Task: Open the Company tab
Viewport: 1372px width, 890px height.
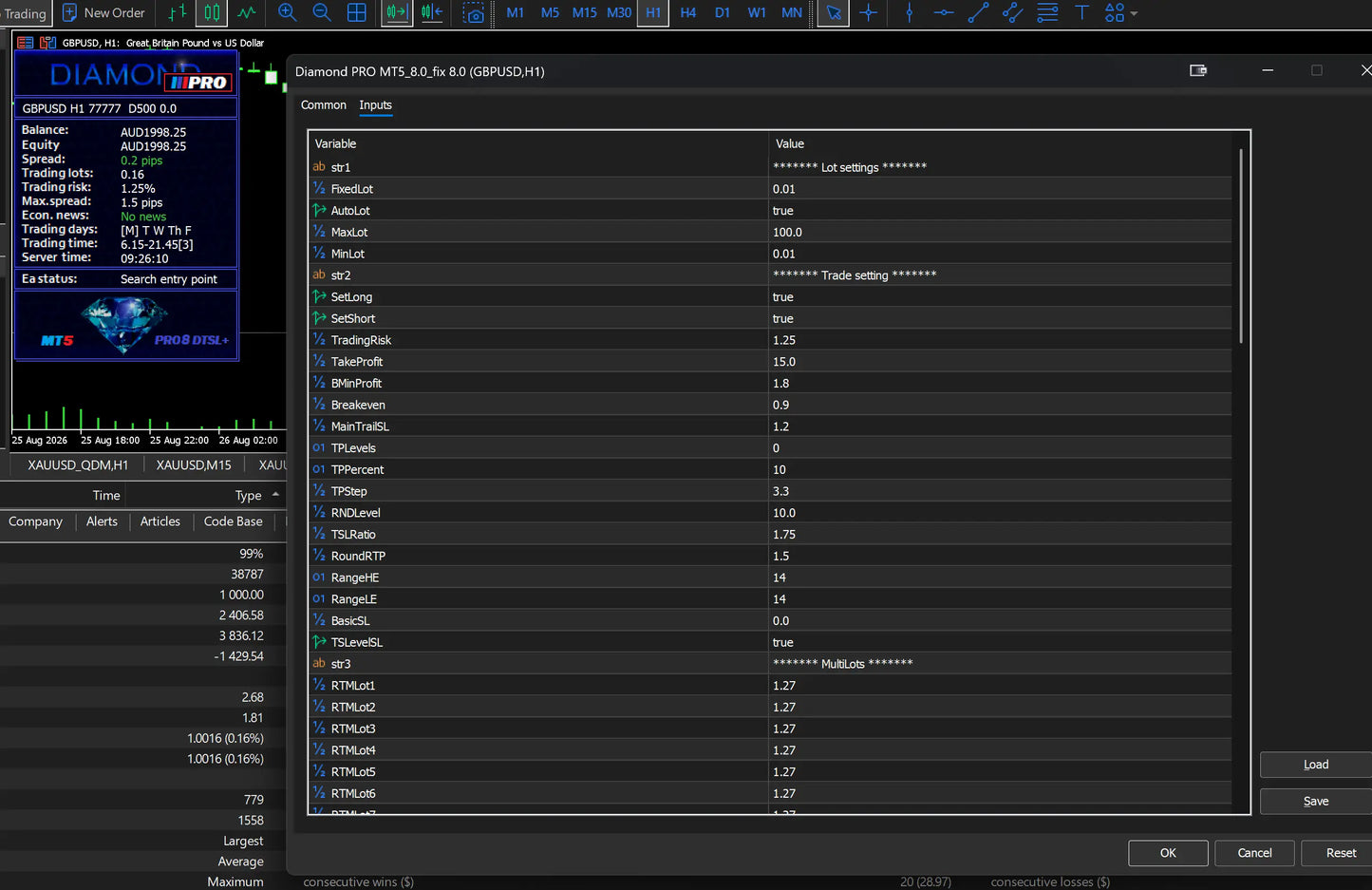Action: [x=35, y=521]
